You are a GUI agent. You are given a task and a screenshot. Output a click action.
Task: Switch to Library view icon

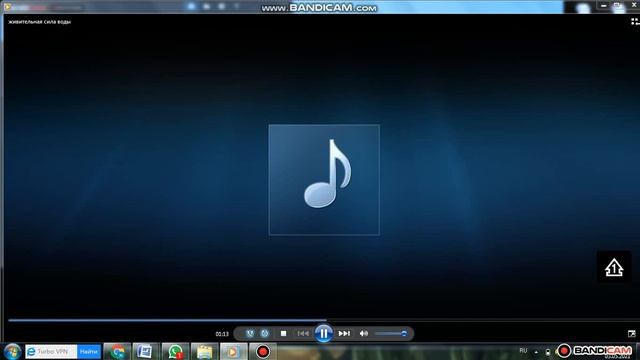pyautogui.click(x=635, y=22)
